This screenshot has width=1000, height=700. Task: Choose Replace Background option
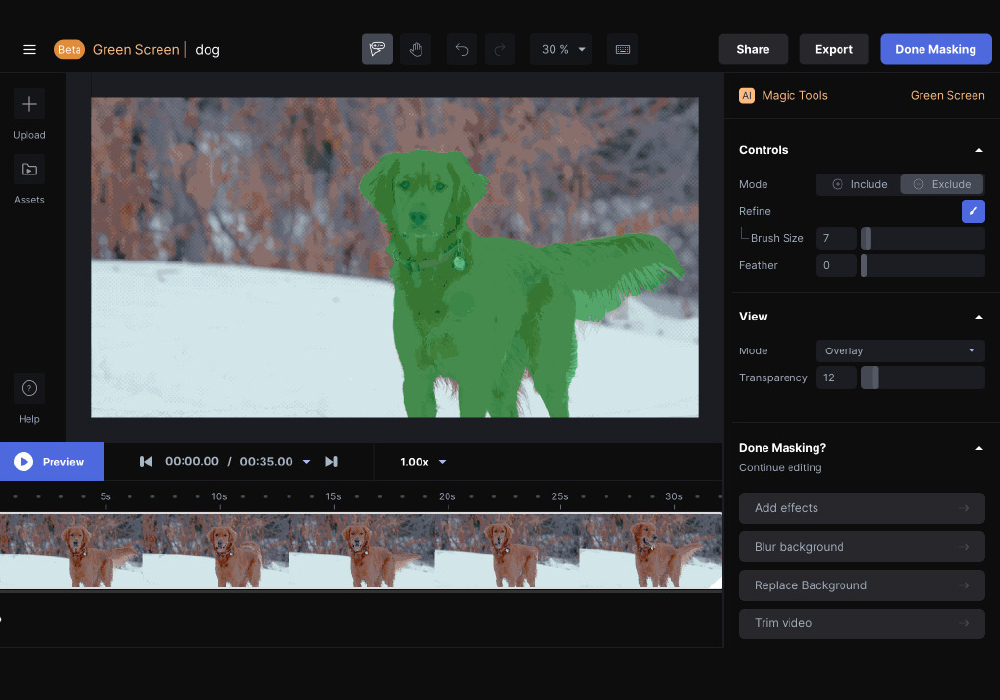coord(861,585)
